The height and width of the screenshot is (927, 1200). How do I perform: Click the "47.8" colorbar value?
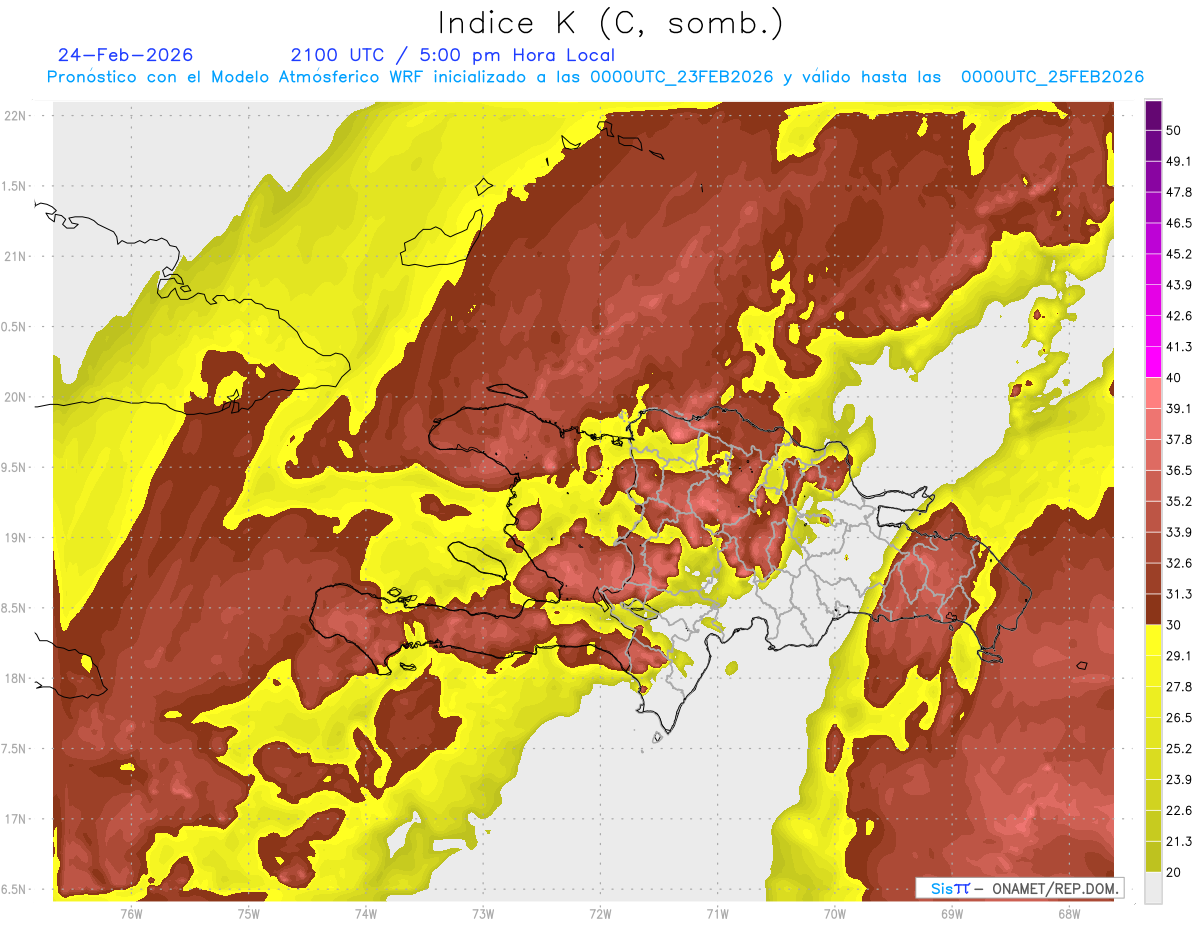click(1179, 193)
